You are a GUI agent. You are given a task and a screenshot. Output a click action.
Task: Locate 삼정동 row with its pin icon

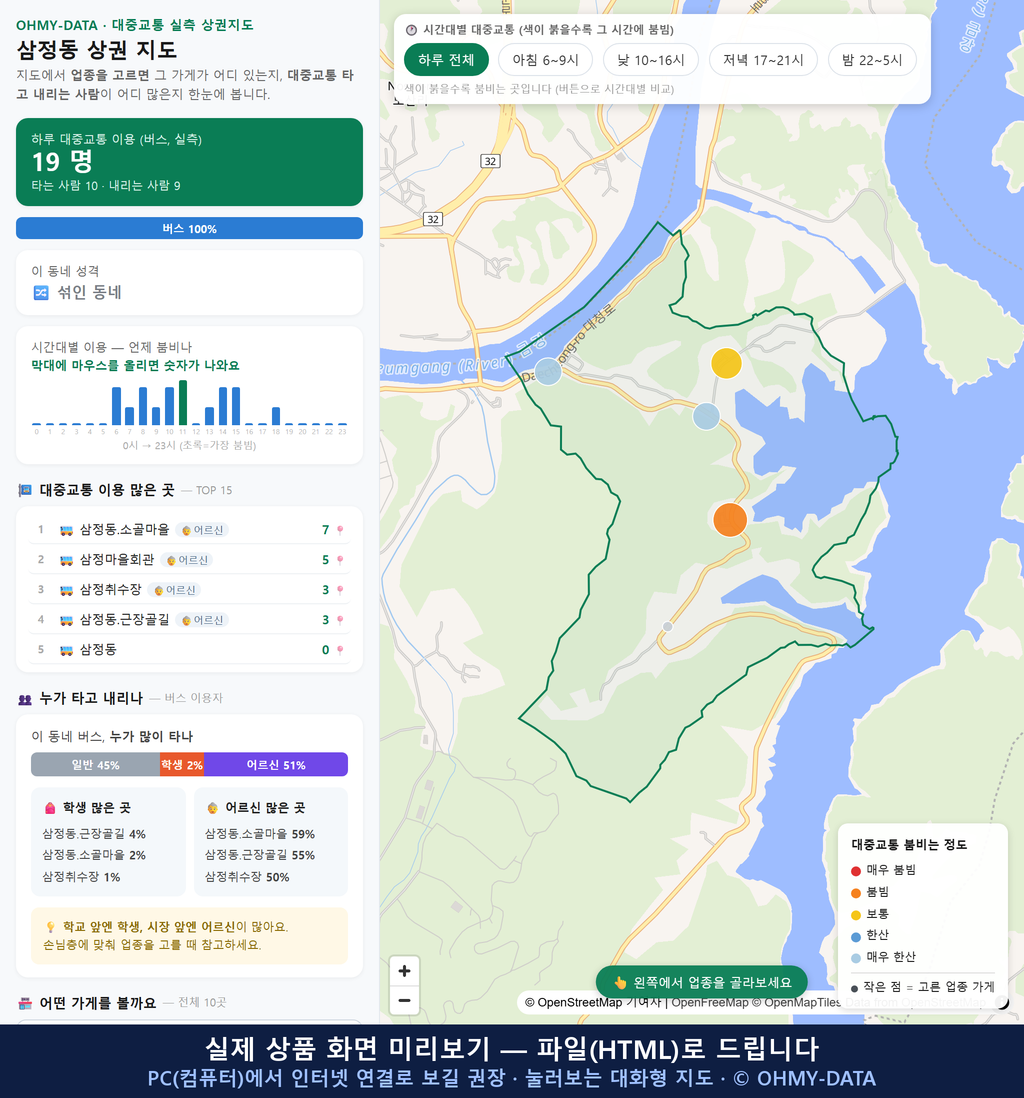click(x=340, y=651)
